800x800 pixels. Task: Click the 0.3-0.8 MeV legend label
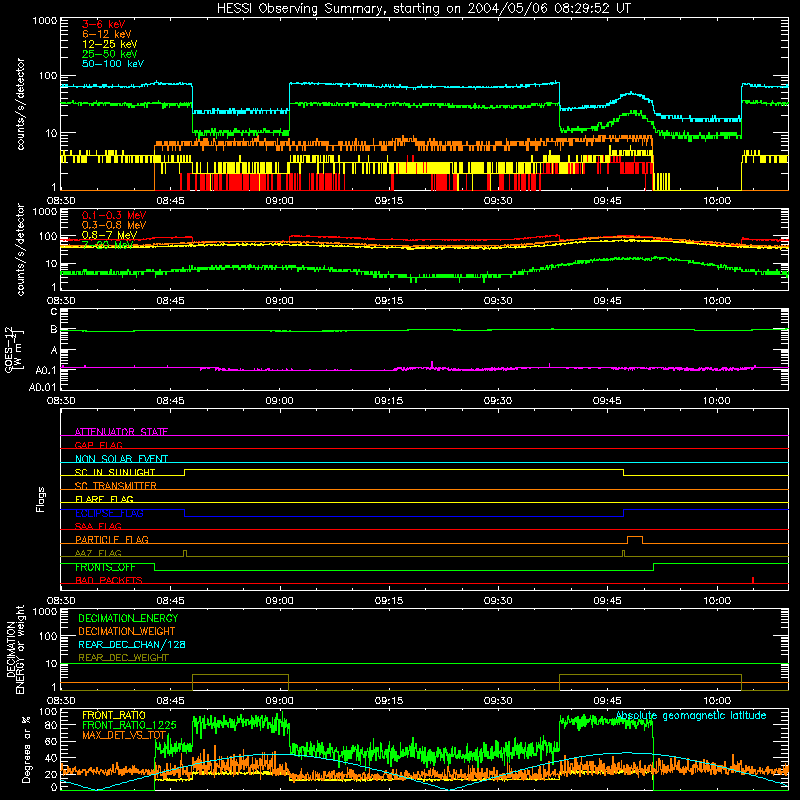[114, 225]
